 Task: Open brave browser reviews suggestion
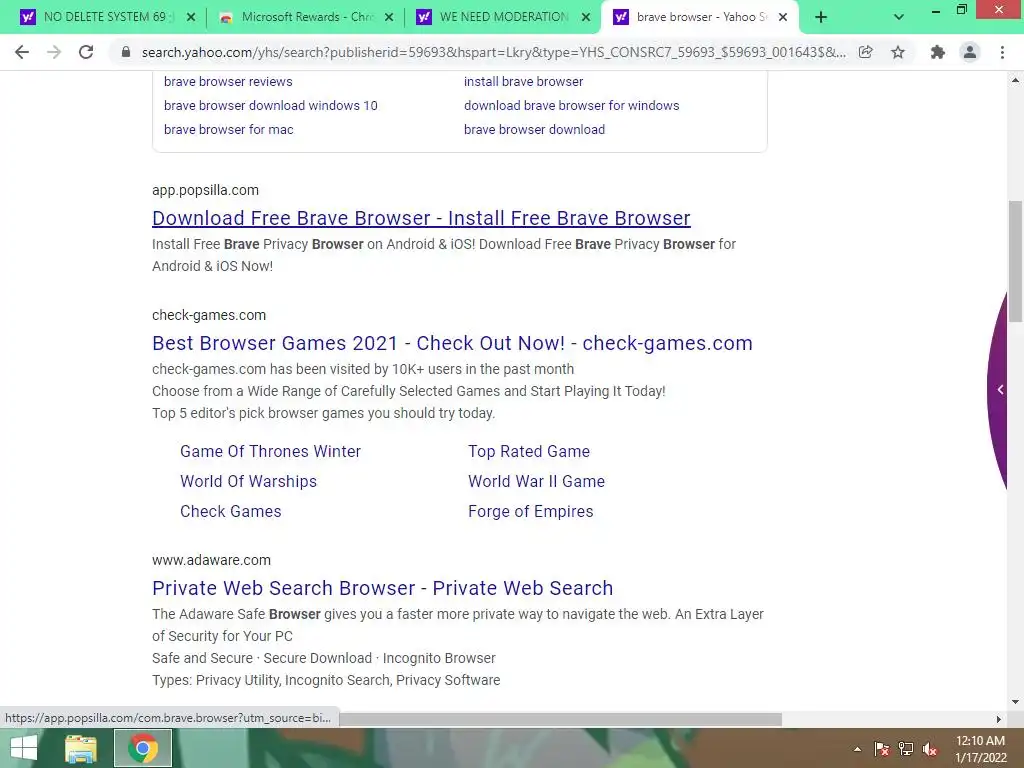pyautogui.click(x=228, y=82)
